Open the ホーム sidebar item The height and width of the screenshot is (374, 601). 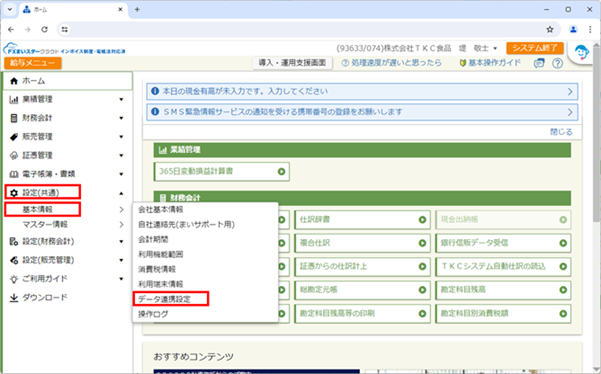(x=67, y=81)
